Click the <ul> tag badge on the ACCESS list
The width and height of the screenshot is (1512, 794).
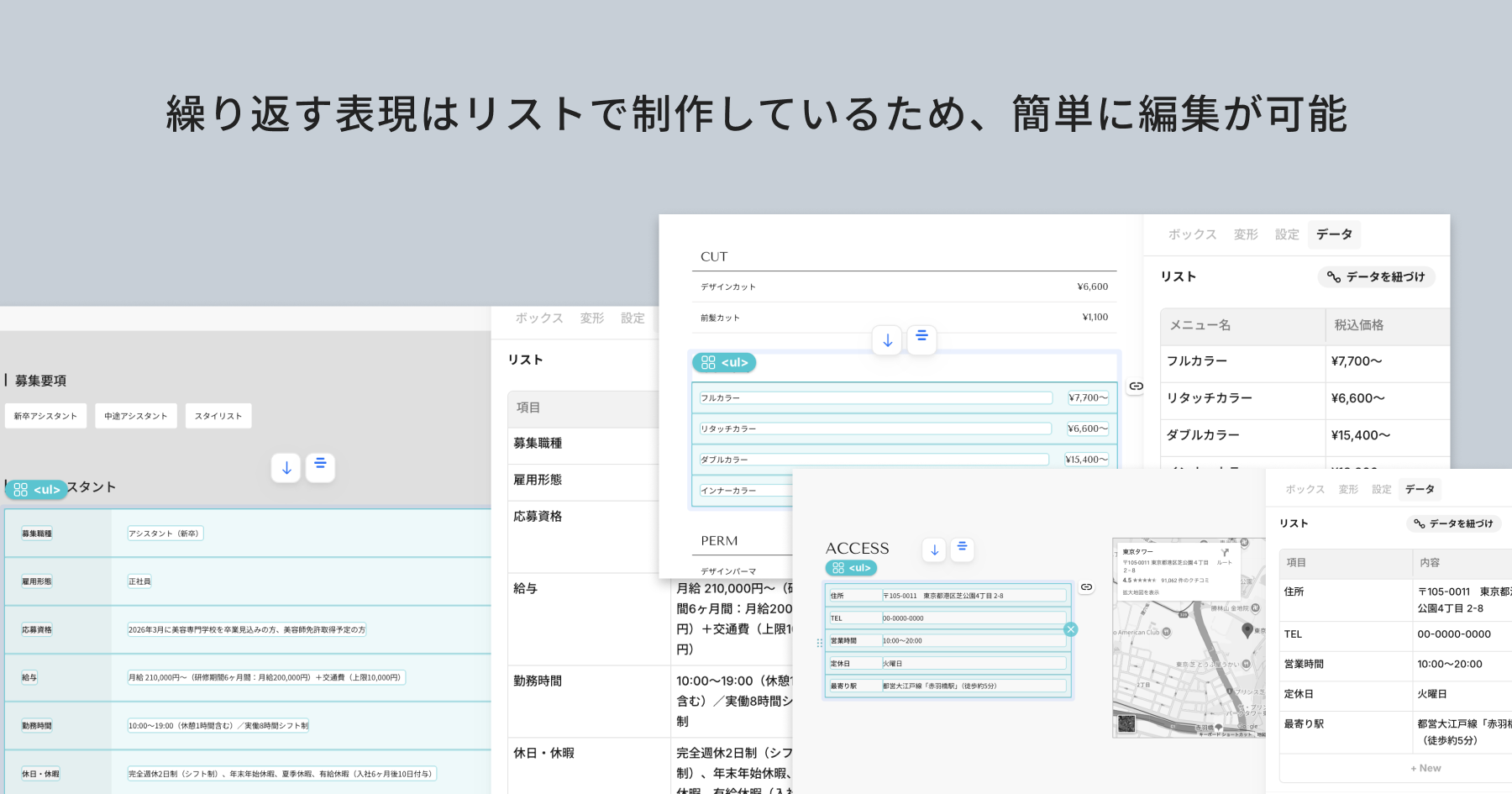[x=853, y=568]
